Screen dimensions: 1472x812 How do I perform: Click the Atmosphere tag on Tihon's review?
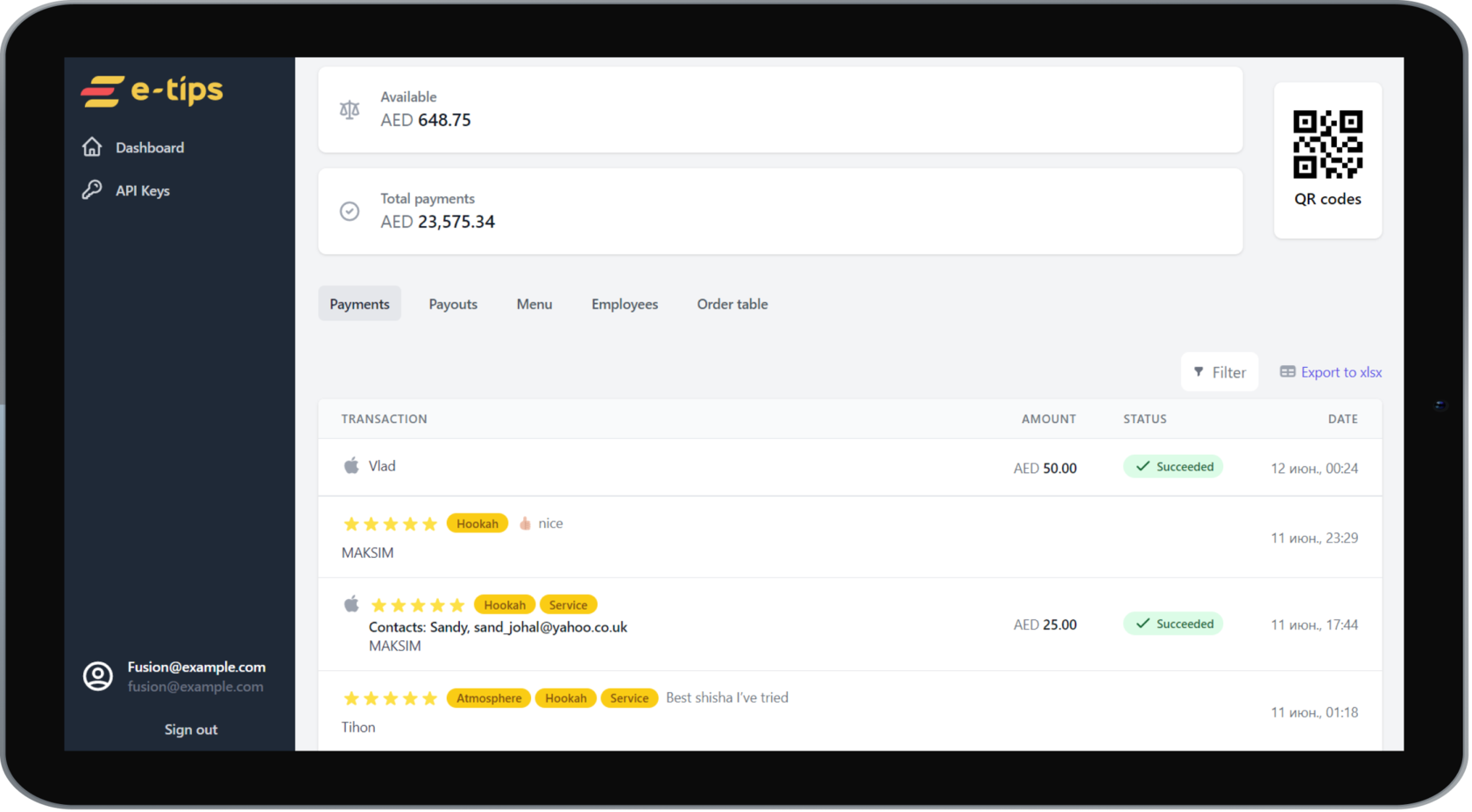488,698
